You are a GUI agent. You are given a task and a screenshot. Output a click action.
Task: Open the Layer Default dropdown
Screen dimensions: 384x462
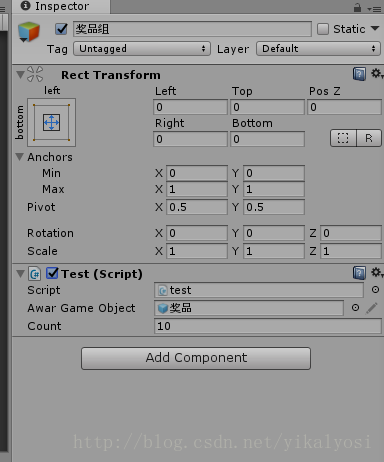318,49
